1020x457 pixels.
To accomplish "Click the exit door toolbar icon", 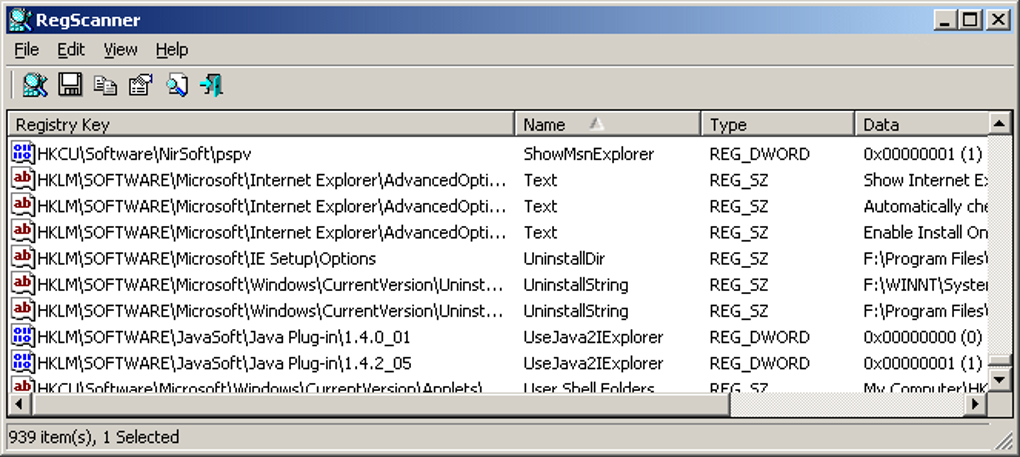I will [x=211, y=85].
